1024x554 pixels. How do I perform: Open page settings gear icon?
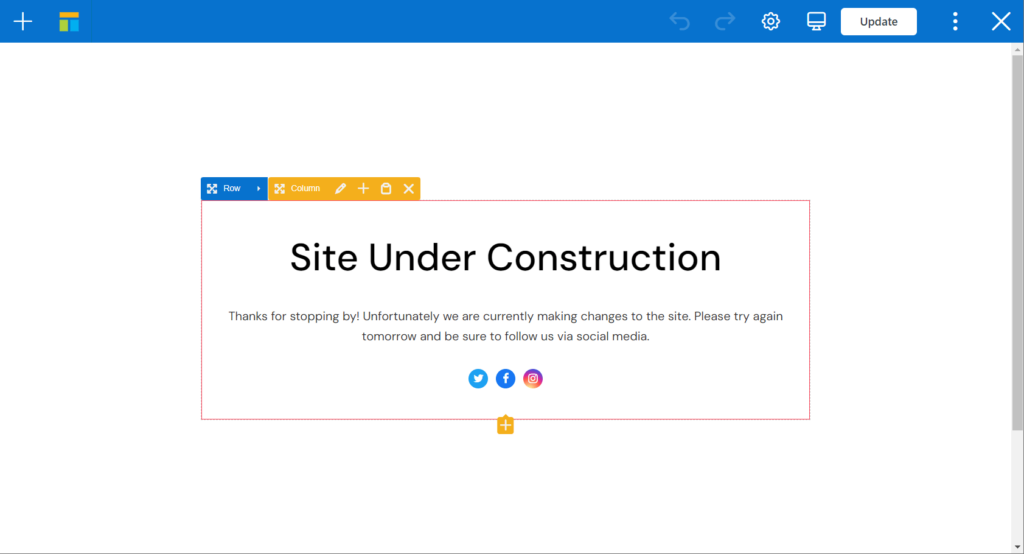pyautogui.click(x=771, y=22)
